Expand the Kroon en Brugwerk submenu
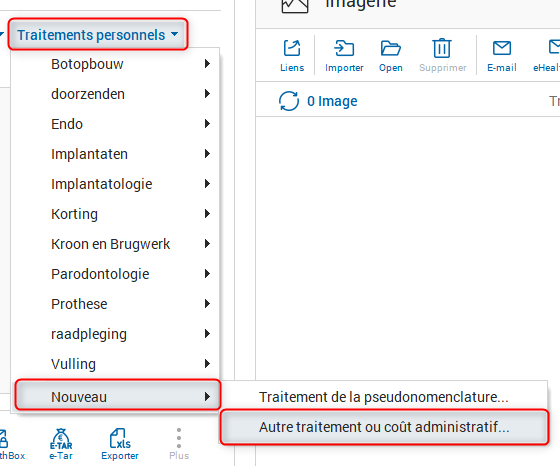Screen dimensions: 560x466 [x=116, y=244]
